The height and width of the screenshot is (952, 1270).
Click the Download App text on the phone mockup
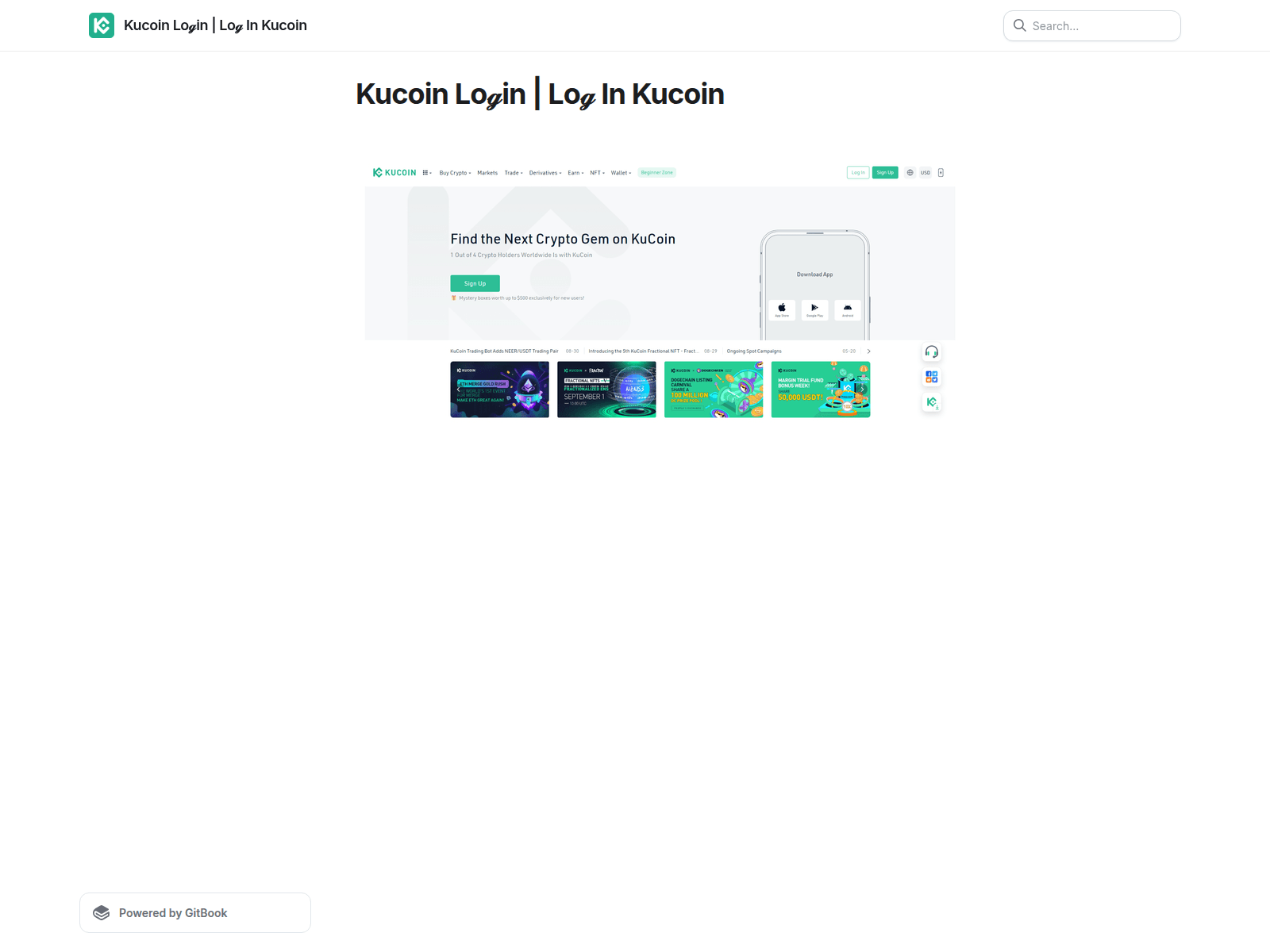(x=814, y=274)
